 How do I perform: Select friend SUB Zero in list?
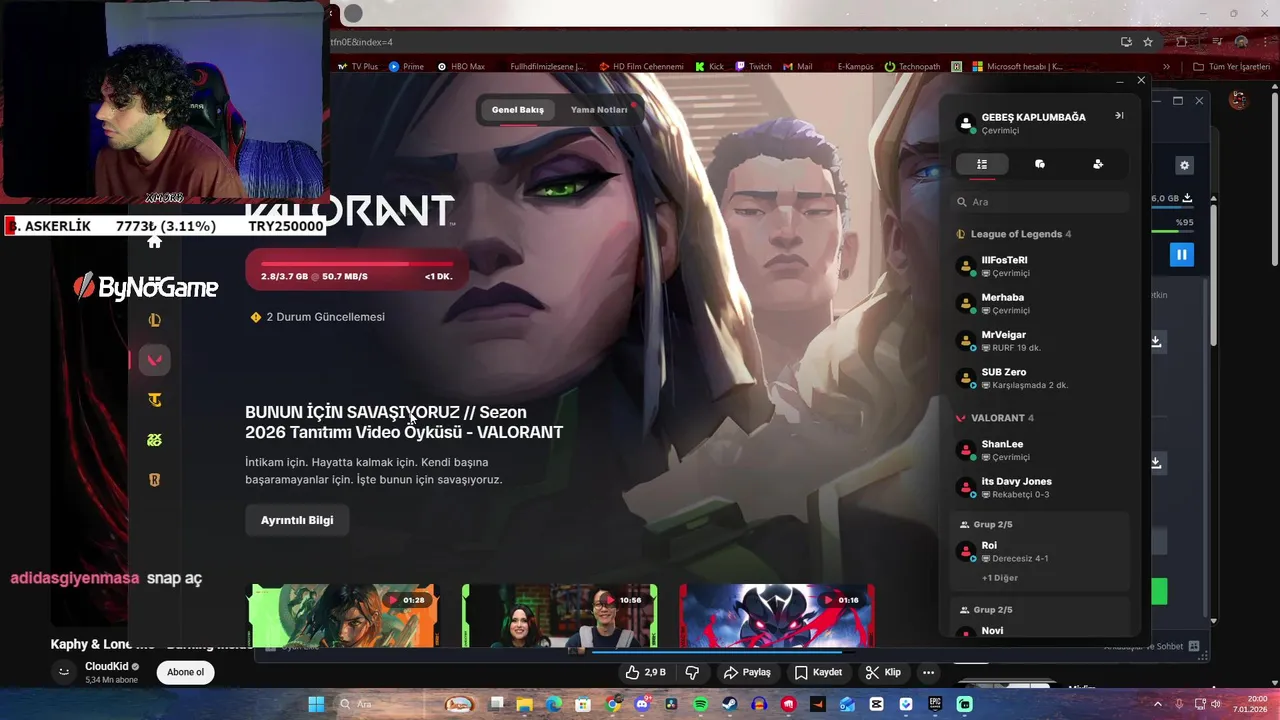(1040, 378)
